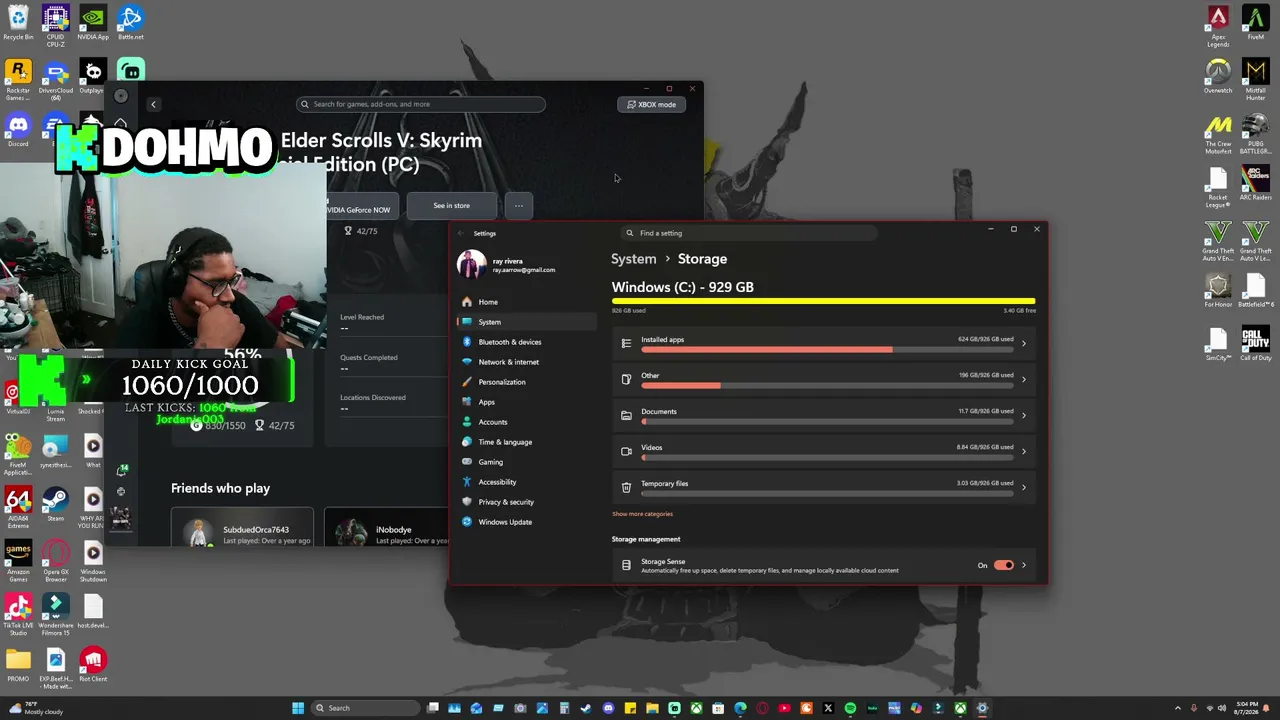Select the Call of Duty desktop icon
The width and height of the screenshot is (1280, 720).
tap(1255, 343)
